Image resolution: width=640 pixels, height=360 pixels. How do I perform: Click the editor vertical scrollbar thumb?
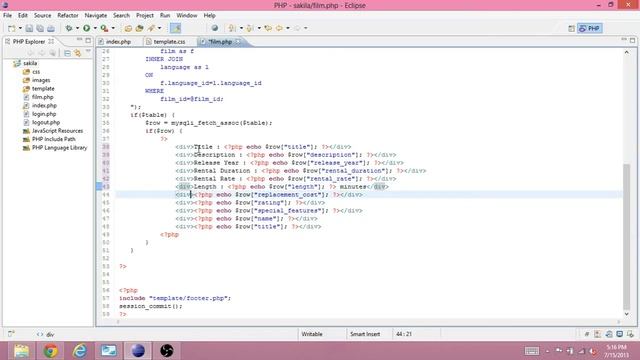click(627, 236)
